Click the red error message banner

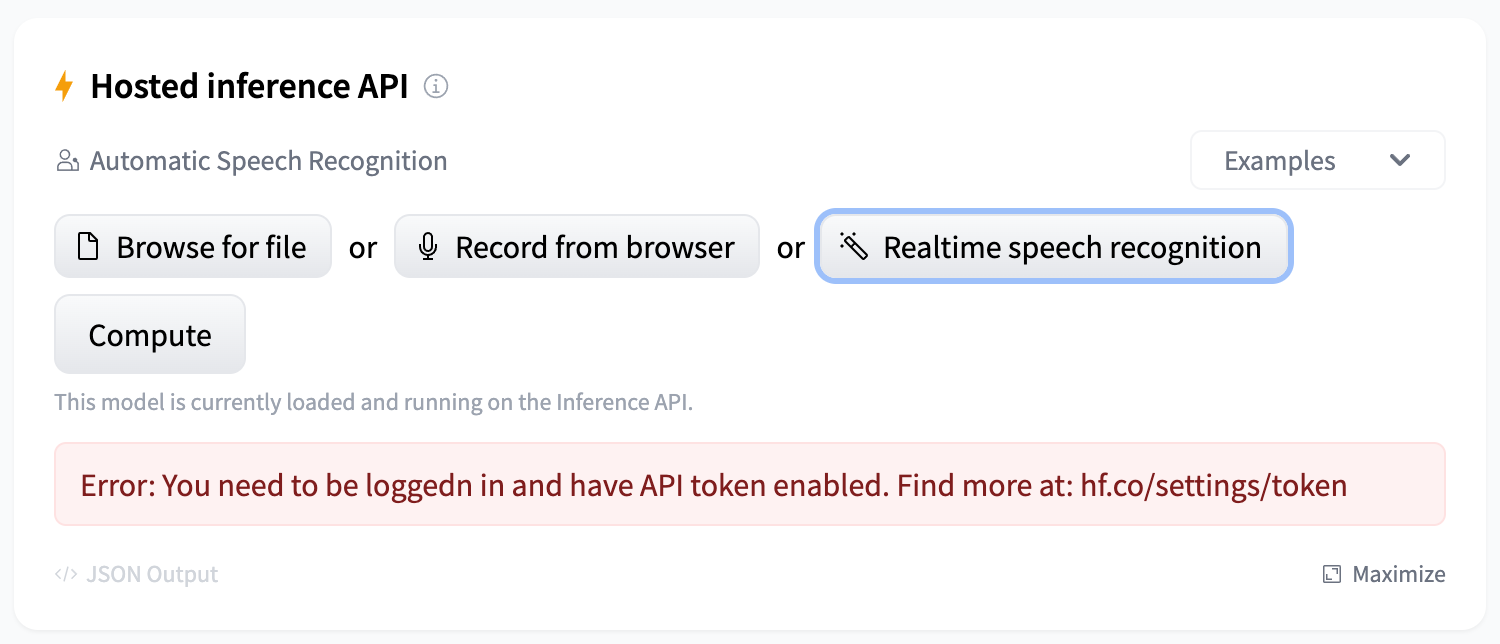click(750, 485)
